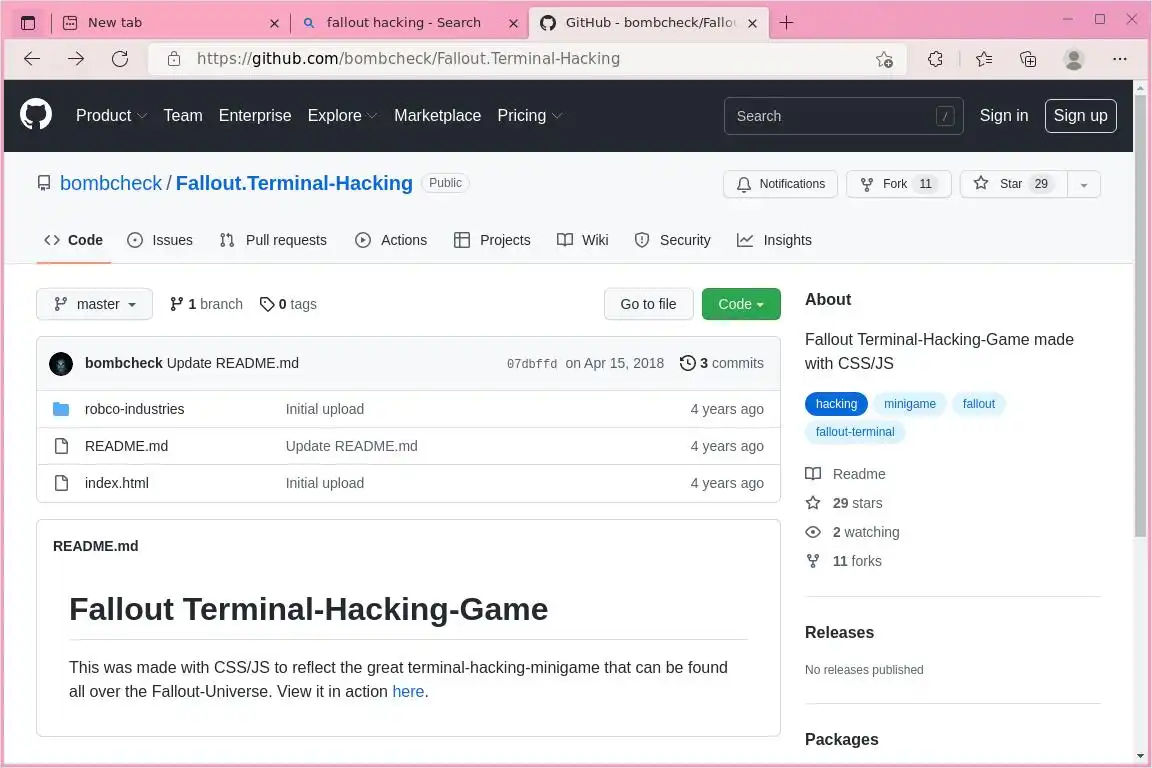Click the robco-industries folder icon
Screen dimensions: 1152x768
tap(61, 409)
